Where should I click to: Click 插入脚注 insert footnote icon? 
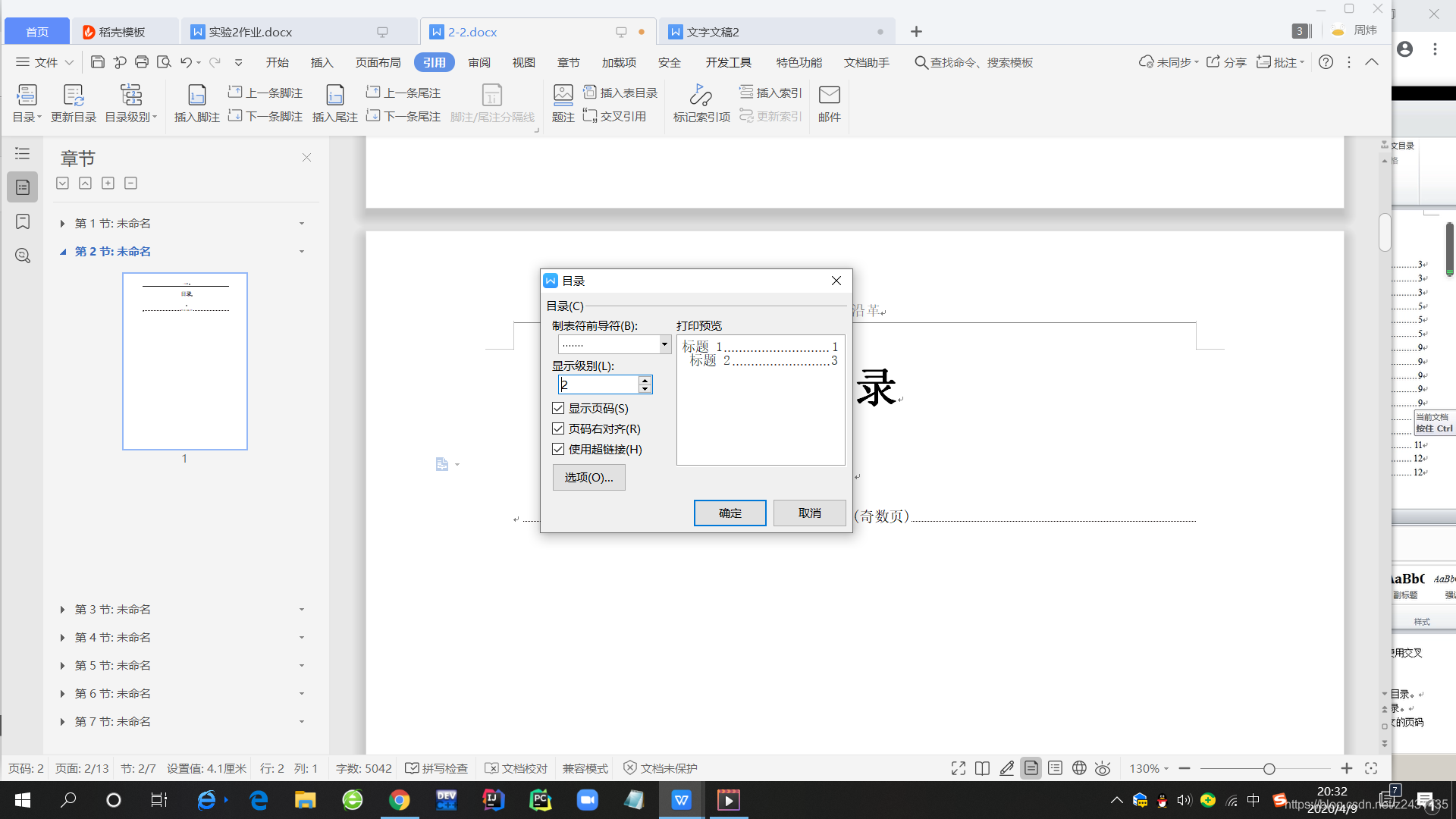click(x=197, y=104)
